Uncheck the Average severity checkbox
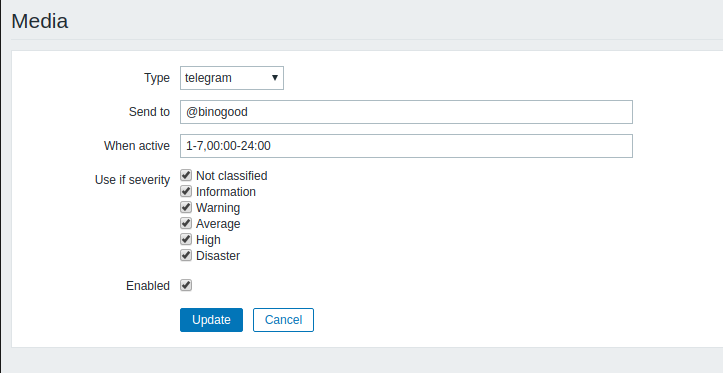This screenshot has height=373, width=723. coord(186,224)
